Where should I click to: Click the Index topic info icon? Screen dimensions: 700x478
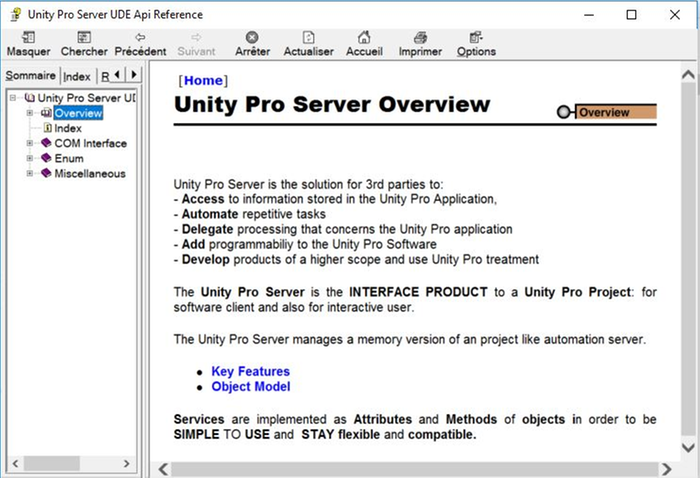48,128
